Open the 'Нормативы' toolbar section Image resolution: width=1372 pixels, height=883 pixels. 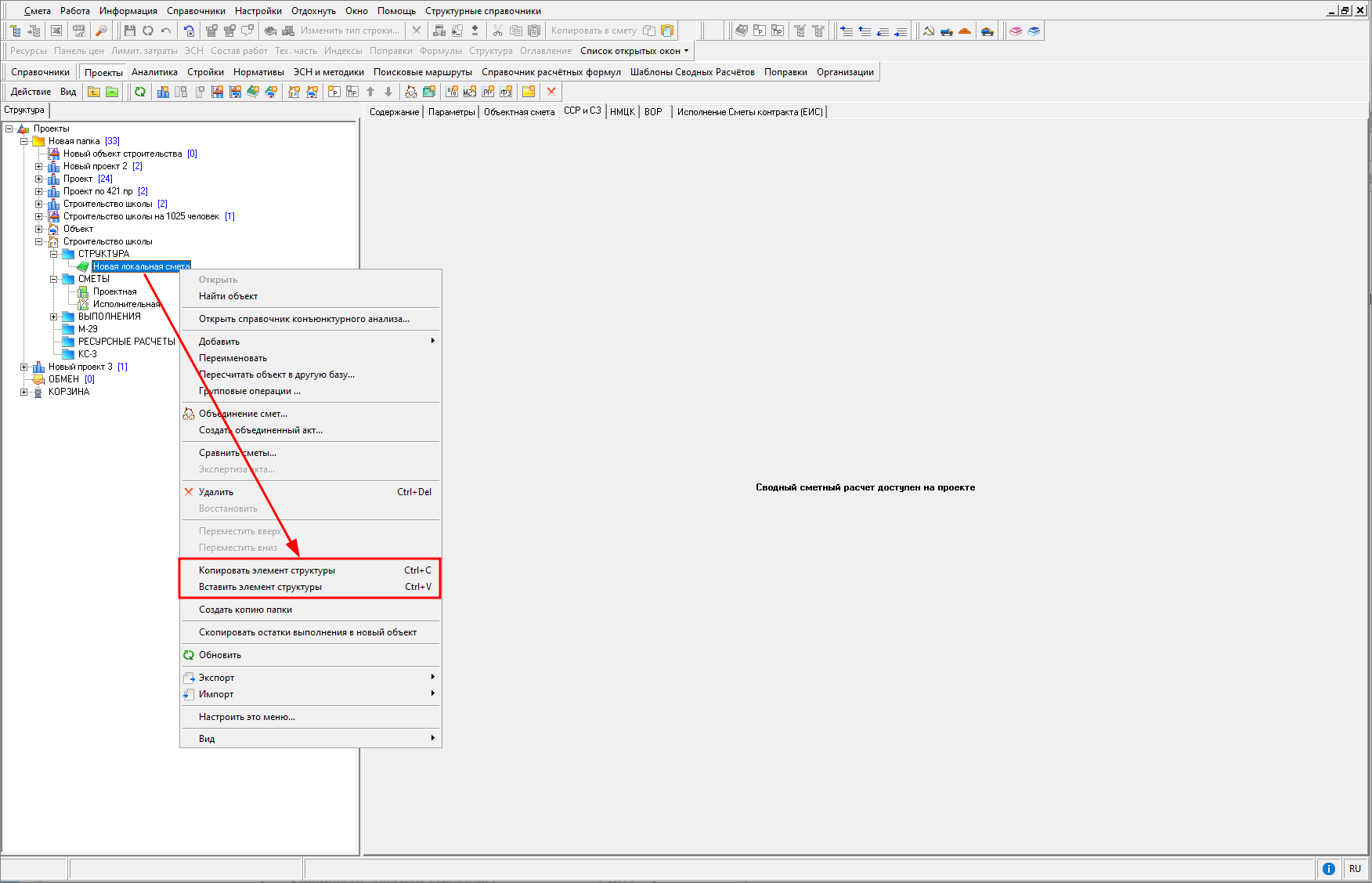pos(258,72)
